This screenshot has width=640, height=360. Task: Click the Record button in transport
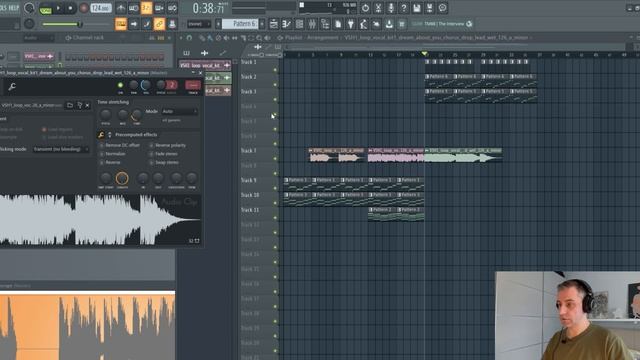[84, 8]
